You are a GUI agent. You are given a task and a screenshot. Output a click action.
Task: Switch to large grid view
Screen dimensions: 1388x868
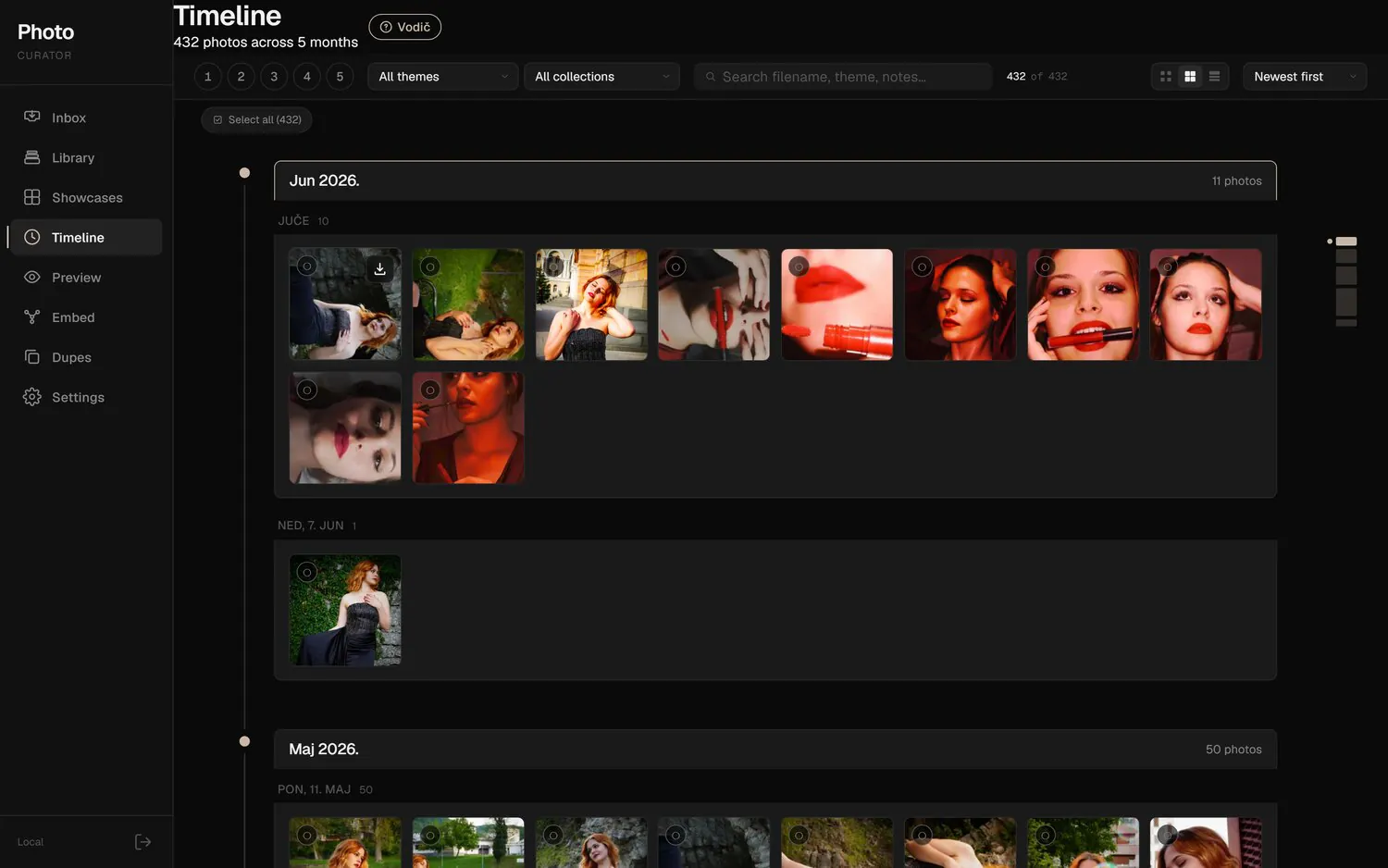click(1190, 77)
